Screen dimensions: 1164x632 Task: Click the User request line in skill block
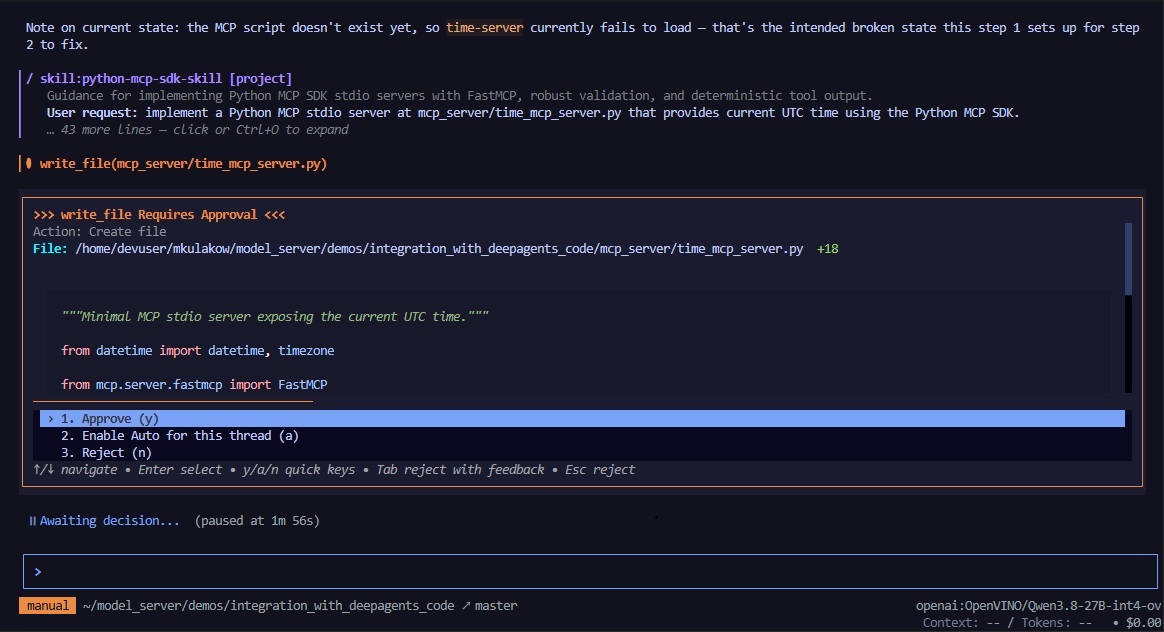tap(533, 113)
